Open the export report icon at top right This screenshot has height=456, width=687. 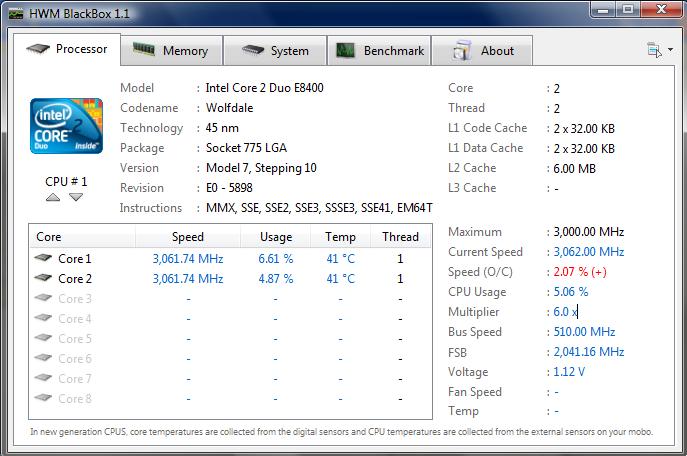(x=655, y=50)
